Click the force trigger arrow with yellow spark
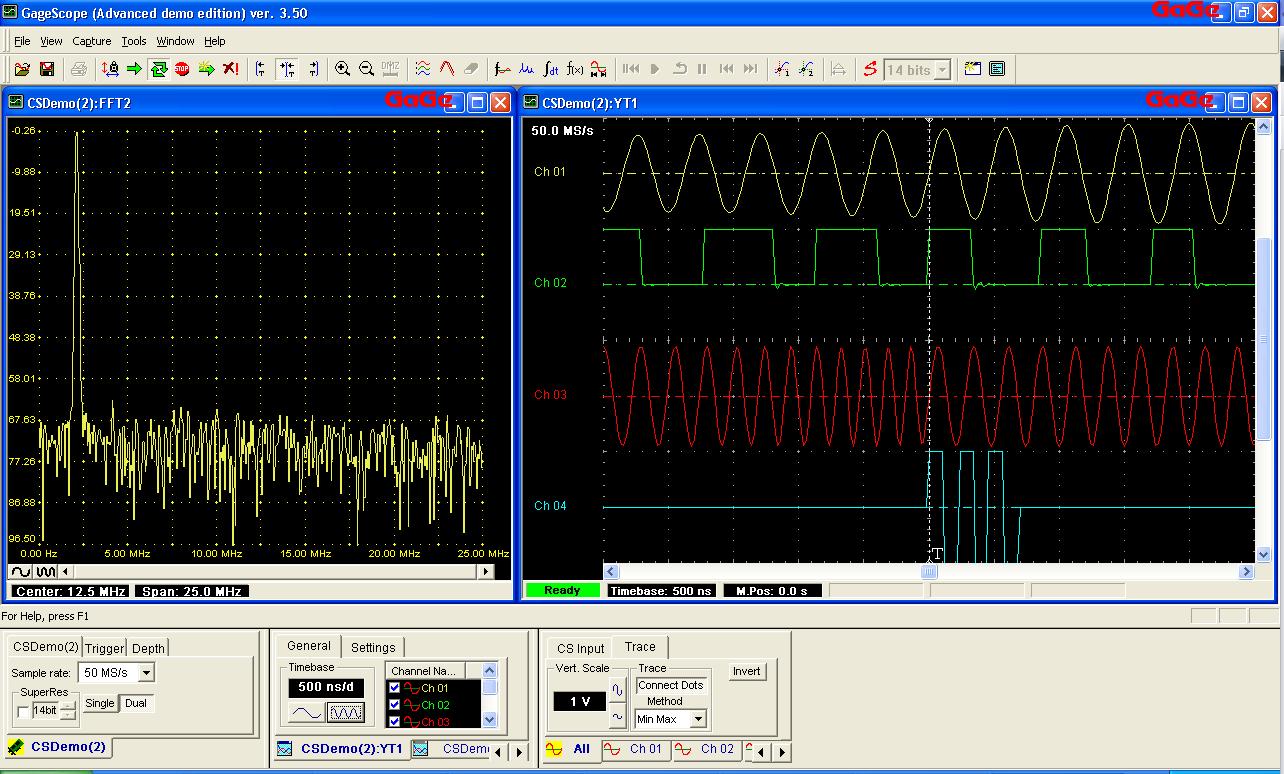Viewport: 1284px width, 774px height. tap(206, 69)
